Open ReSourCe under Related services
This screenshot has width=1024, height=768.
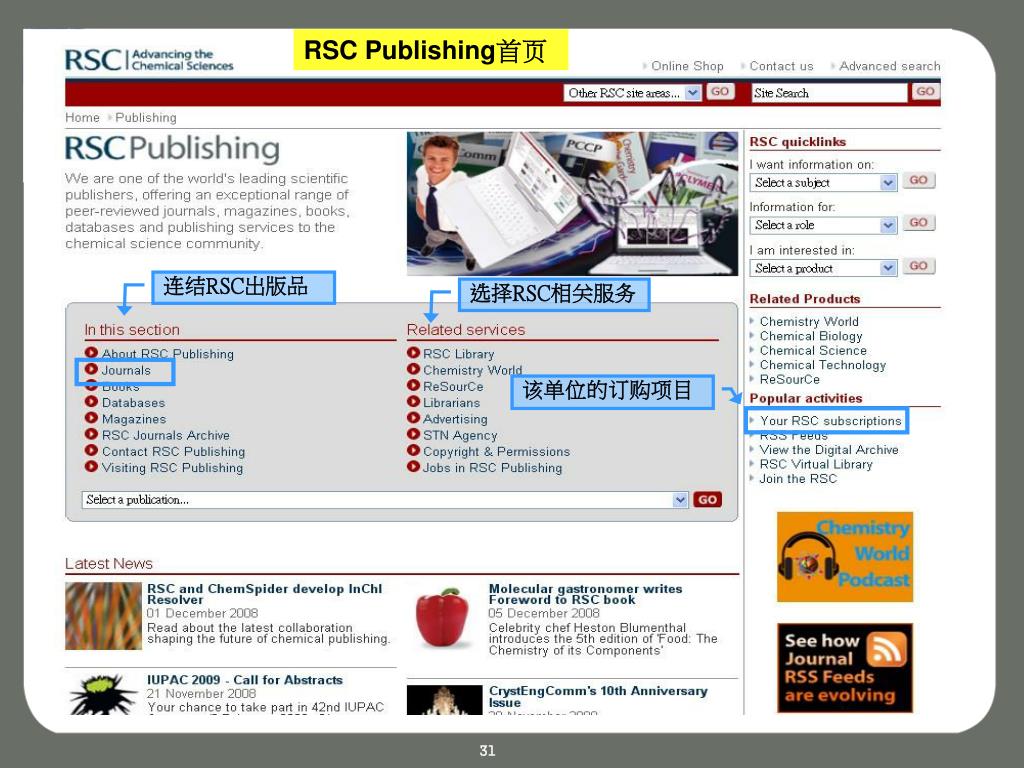pyautogui.click(x=453, y=386)
